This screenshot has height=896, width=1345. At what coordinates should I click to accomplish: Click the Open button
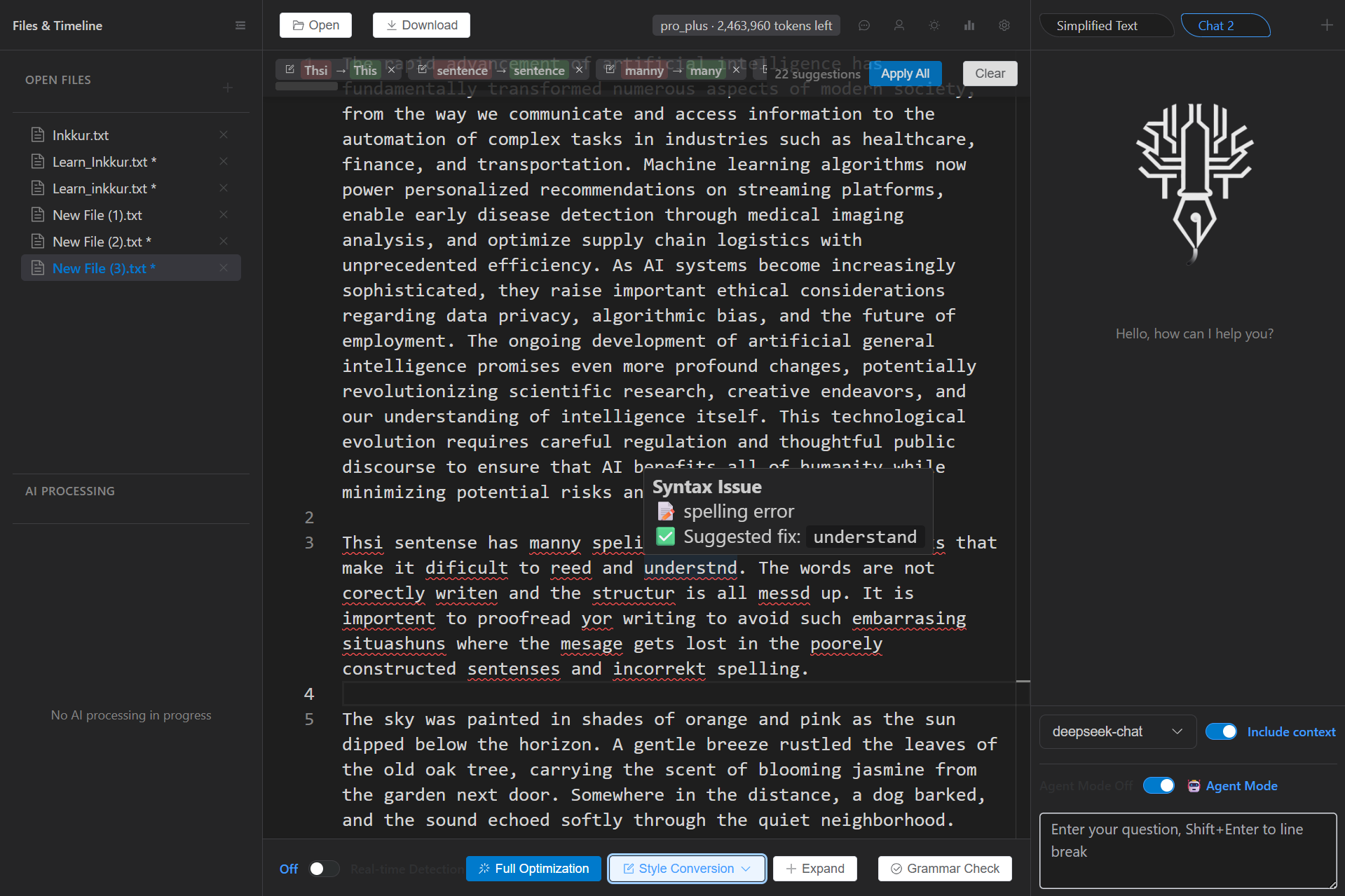[315, 25]
